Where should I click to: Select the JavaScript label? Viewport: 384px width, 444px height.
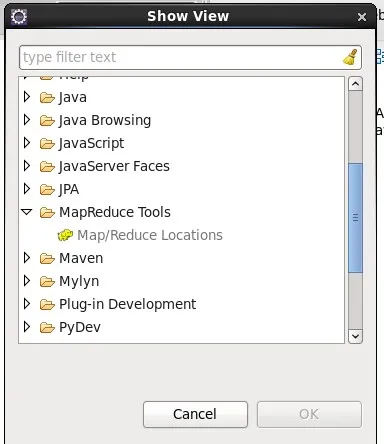click(x=91, y=144)
